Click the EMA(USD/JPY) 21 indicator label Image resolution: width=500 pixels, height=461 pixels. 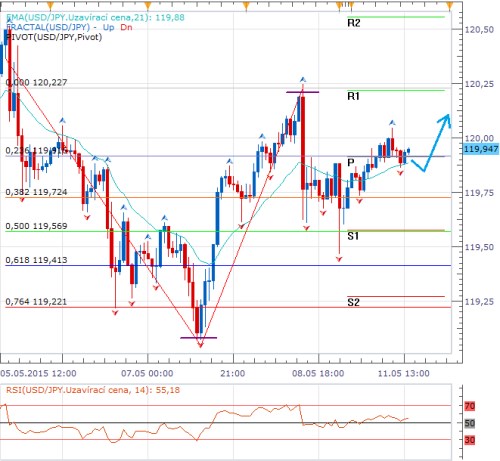coord(95,17)
